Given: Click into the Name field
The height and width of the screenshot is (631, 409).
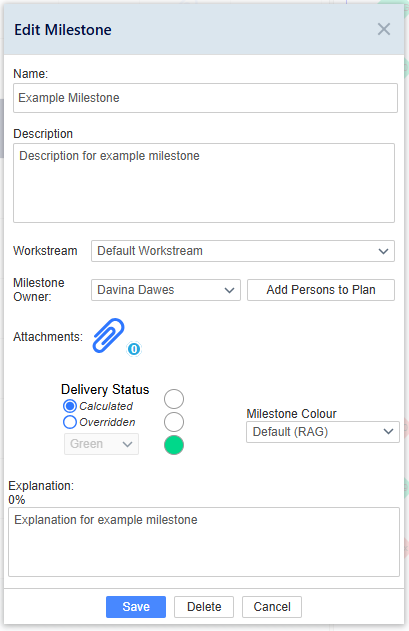Looking at the screenshot, I should (205, 98).
